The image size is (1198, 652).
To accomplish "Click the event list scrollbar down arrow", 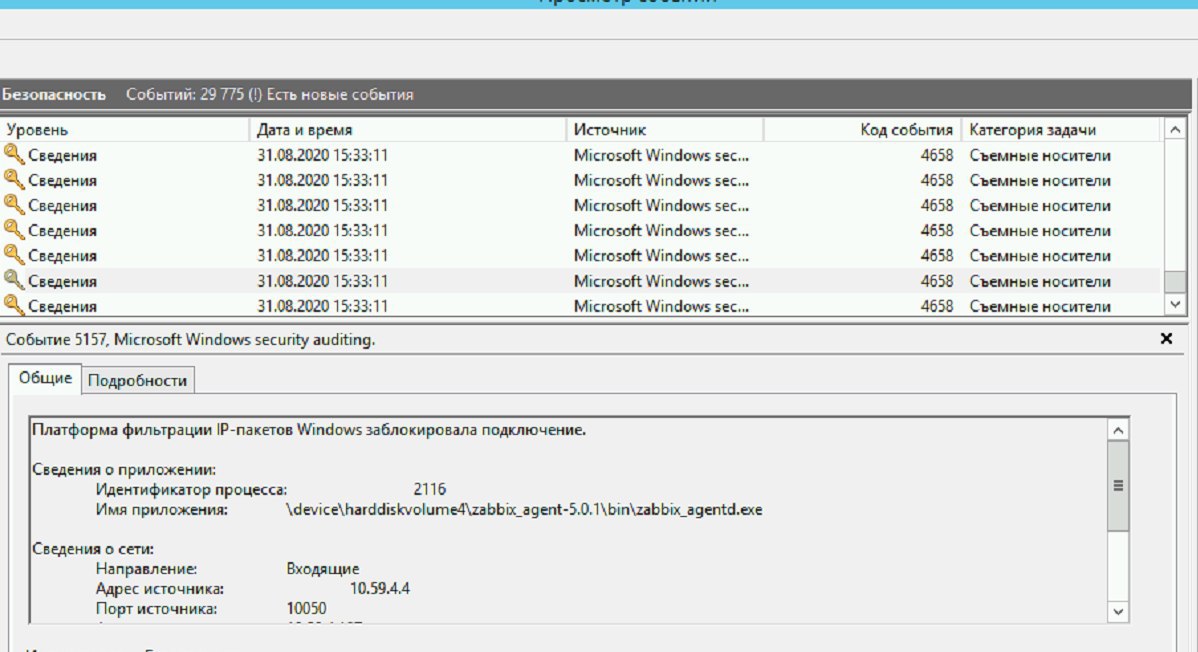I will tap(1175, 304).
